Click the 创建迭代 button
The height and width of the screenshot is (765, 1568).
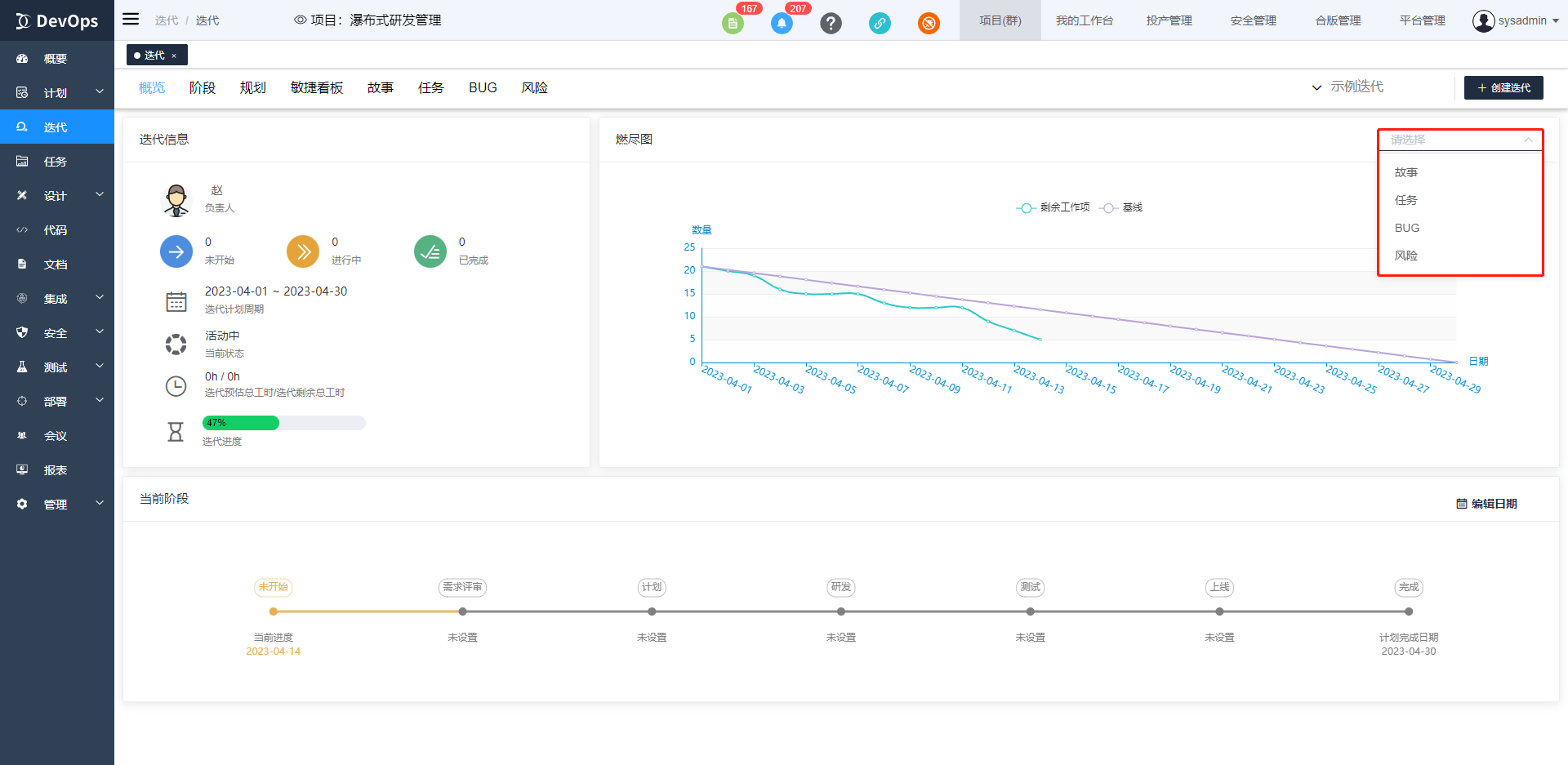(x=1503, y=87)
